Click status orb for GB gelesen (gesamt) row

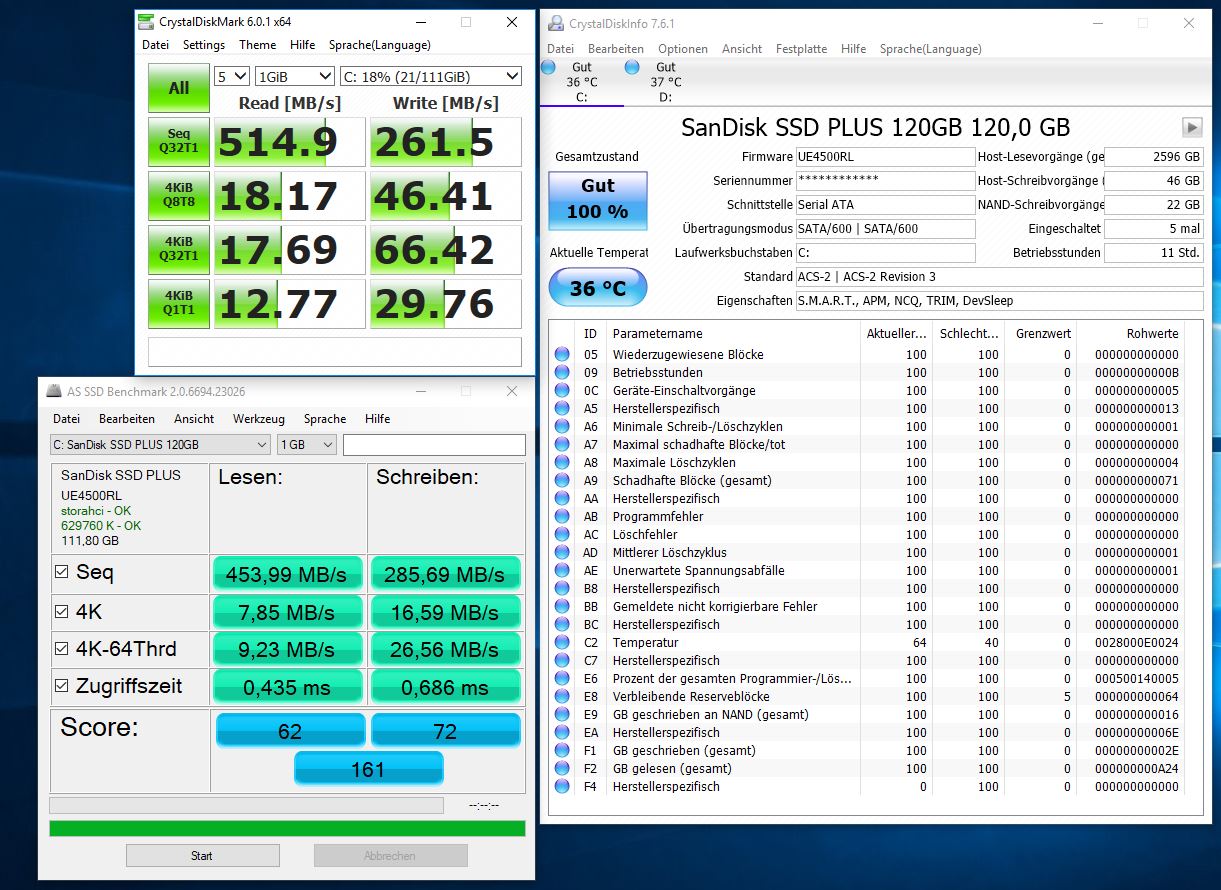561,768
